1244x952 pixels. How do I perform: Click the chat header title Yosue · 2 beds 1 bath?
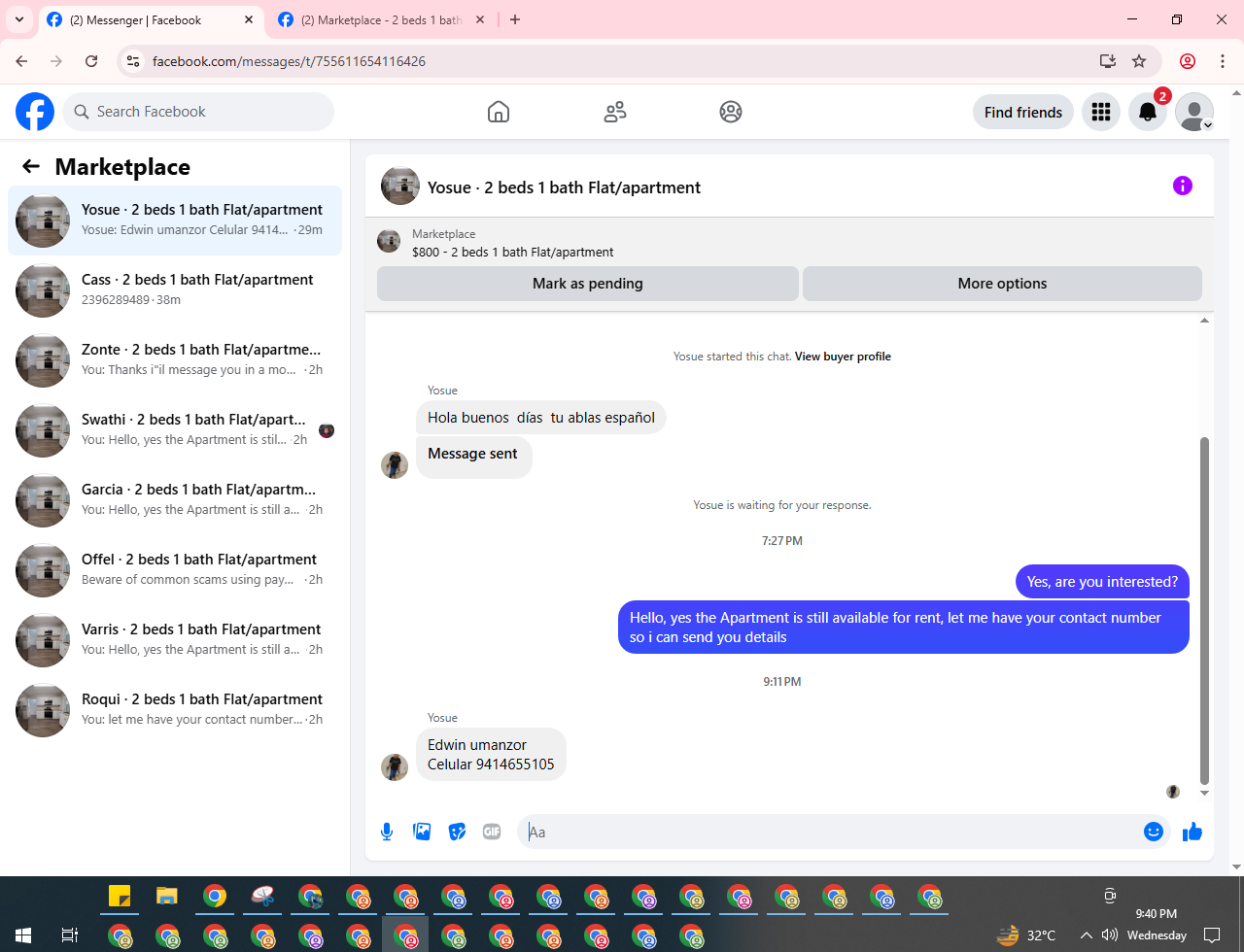coord(564,187)
